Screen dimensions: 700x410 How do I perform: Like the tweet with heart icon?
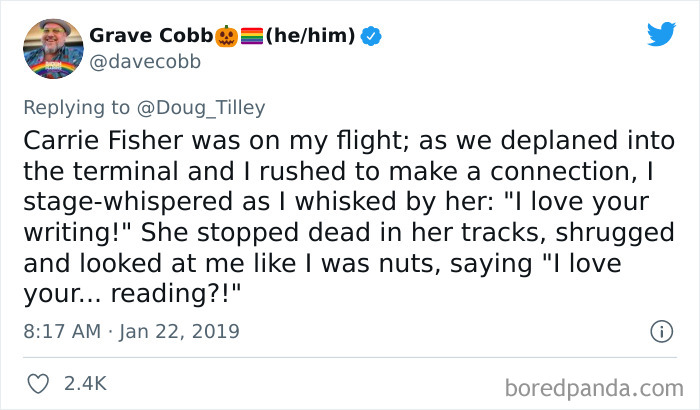point(36,382)
